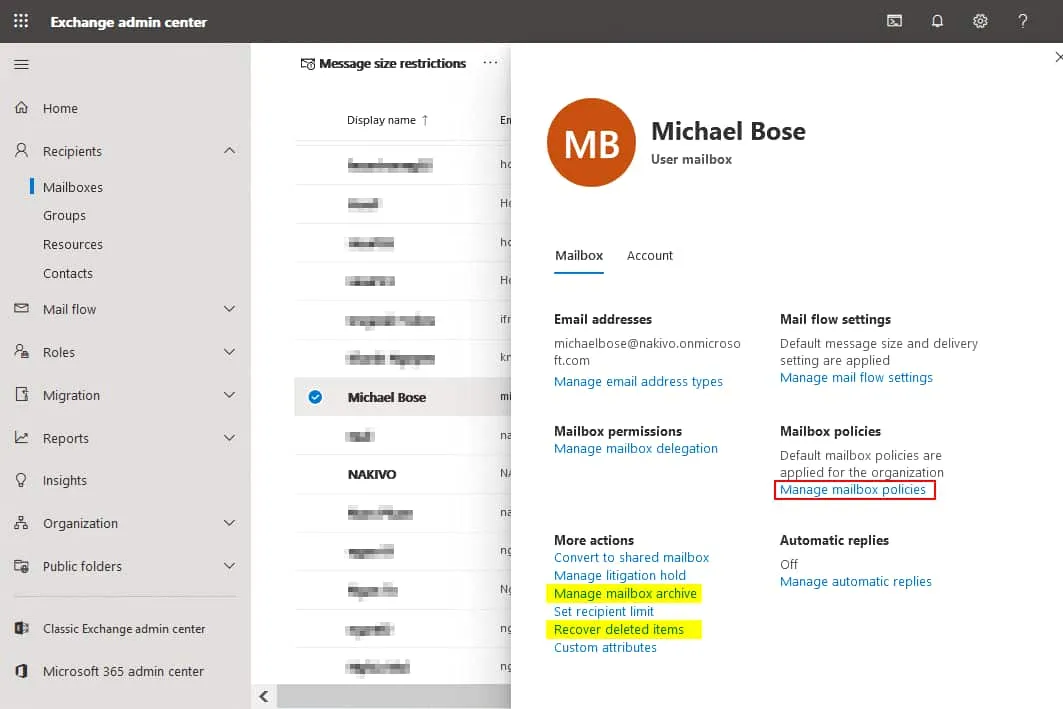
Task: Click the Microsoft 365 admin center icon
Action: 22,672
